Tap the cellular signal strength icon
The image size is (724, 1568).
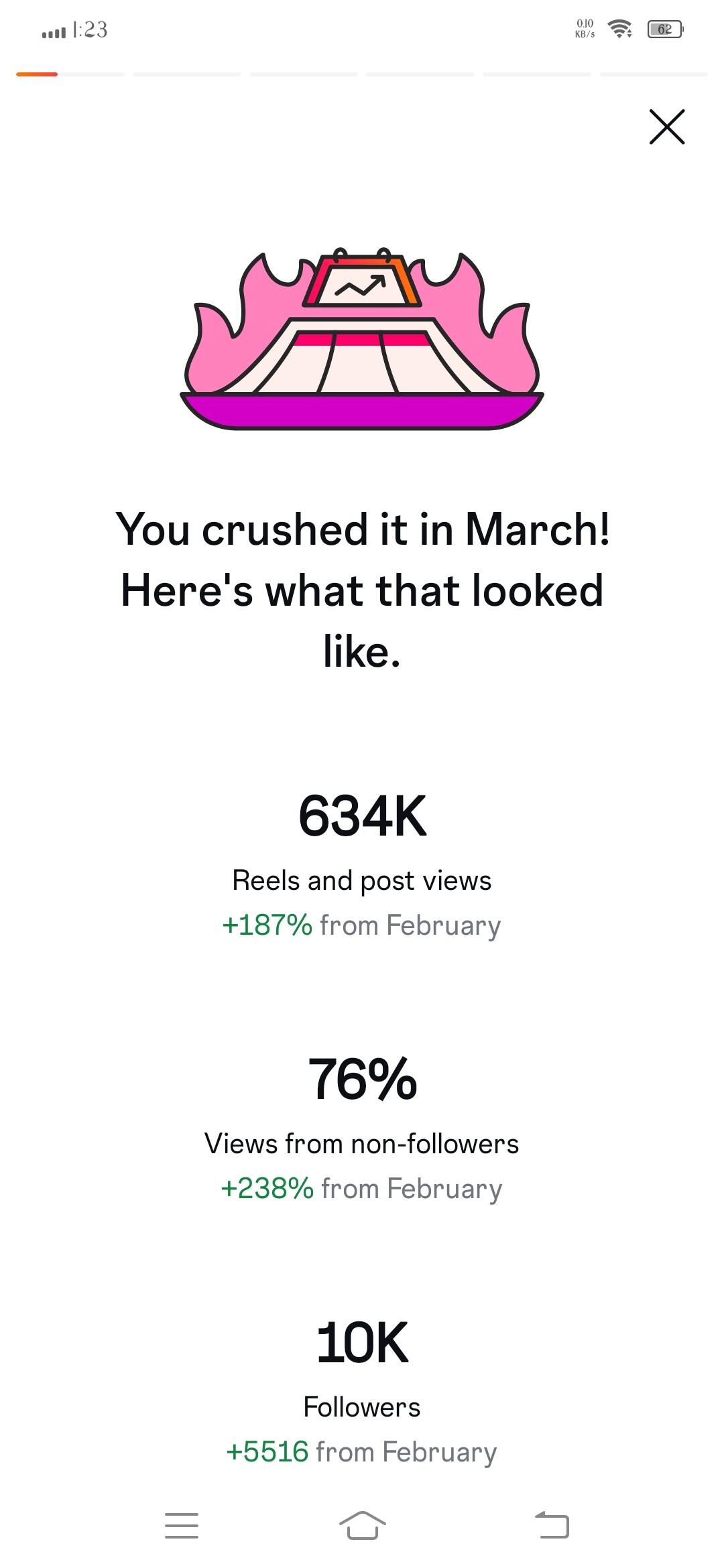(x=54, y=31)
